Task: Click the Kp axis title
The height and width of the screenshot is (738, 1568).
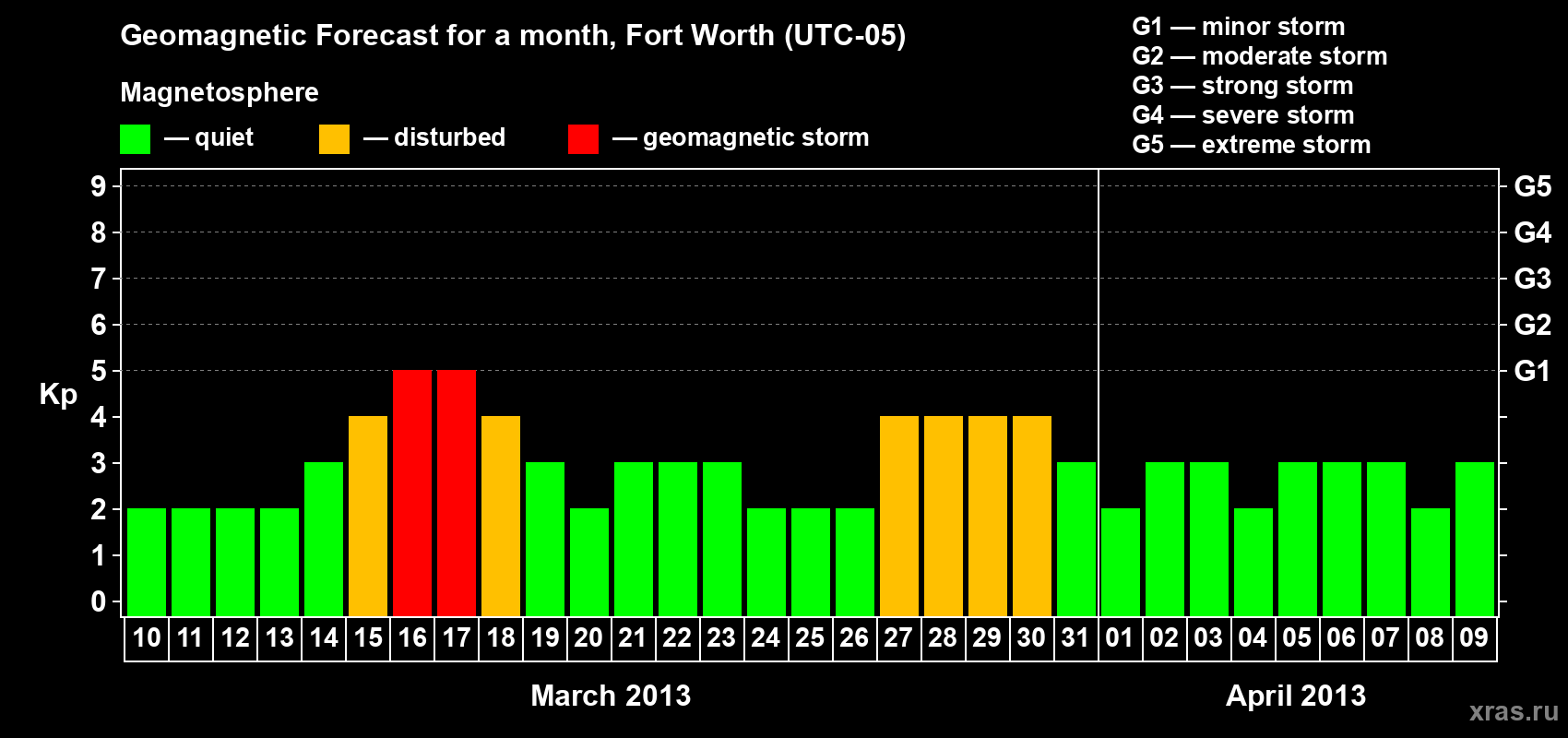Action: [58, 395]
